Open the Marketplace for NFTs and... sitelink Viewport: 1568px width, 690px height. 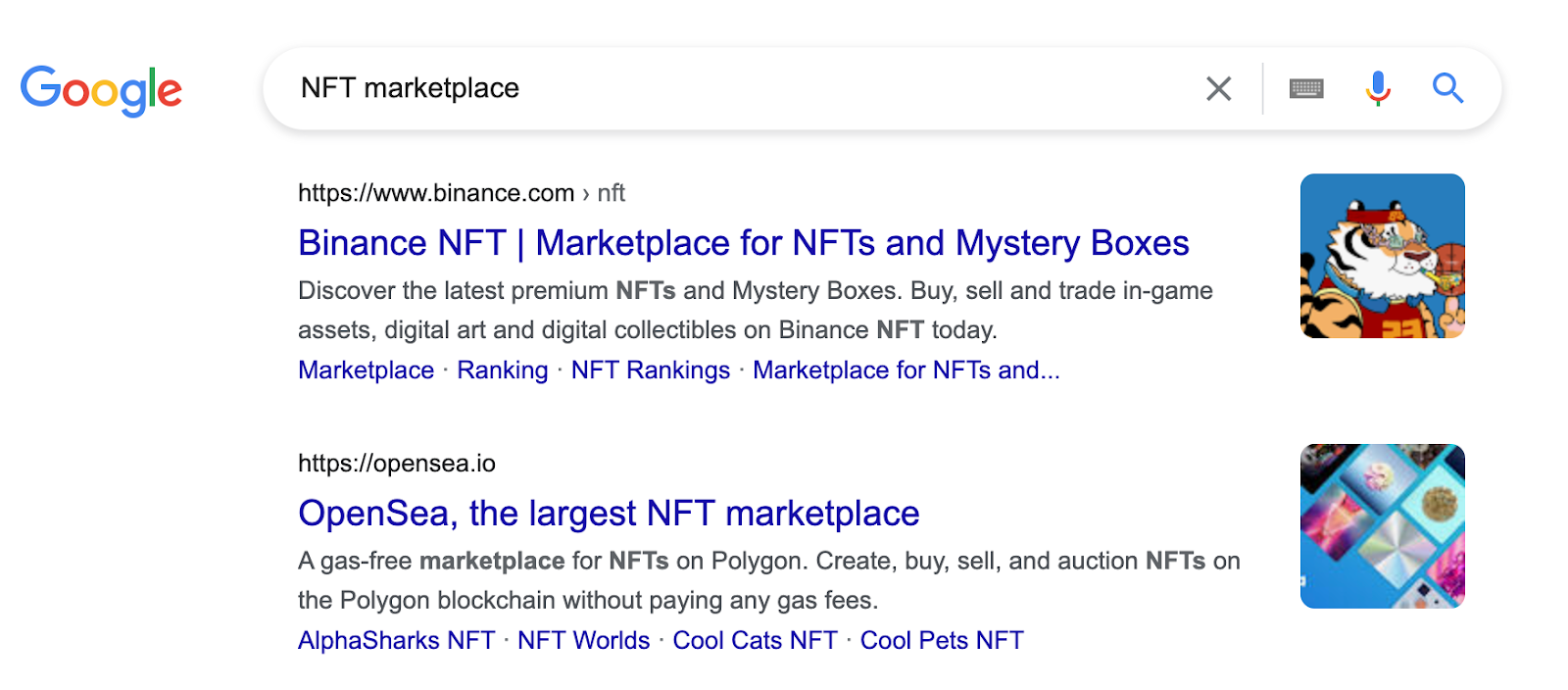point(906,370)
